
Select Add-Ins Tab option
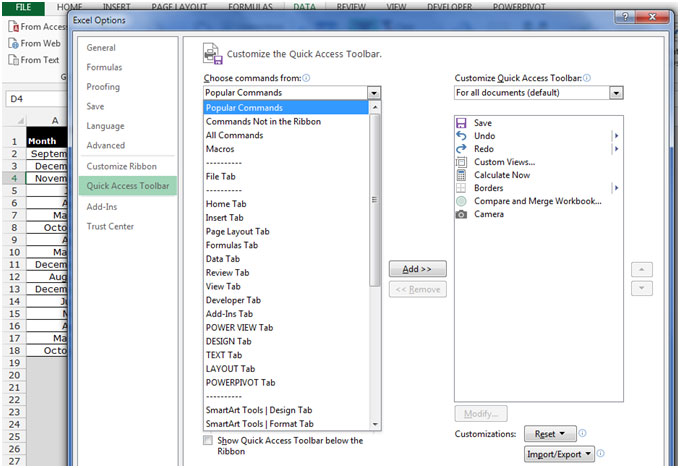pos(286,314)
